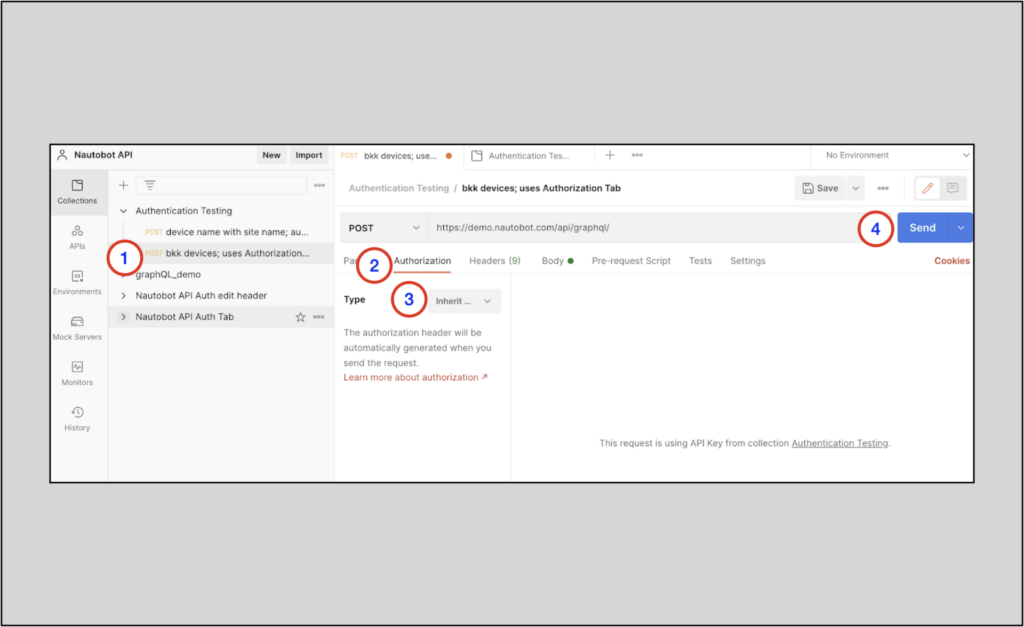Open the Mock Servers sidebar section
The width and height of the screenshot is (1024, 627).
point(77,329)
